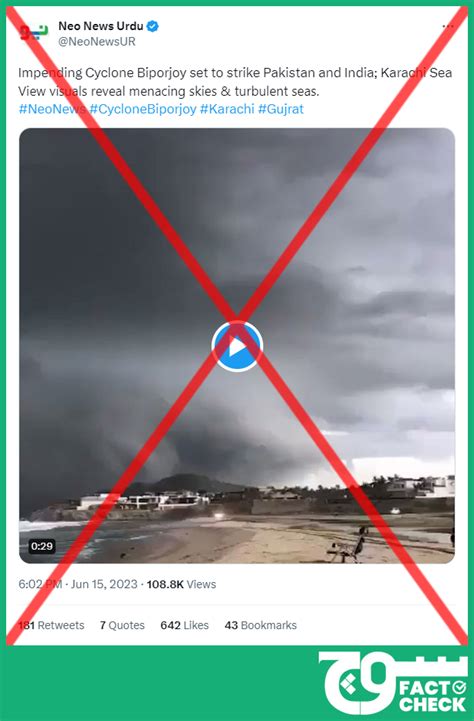Open the #CycloneBiporjoy hashtag

(x=143, y=109)
